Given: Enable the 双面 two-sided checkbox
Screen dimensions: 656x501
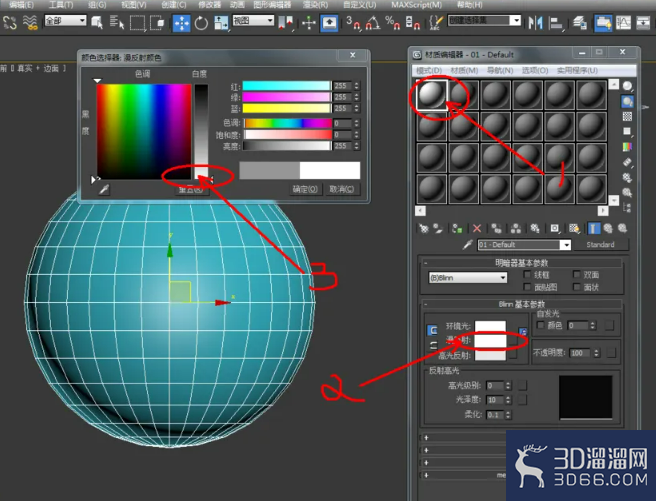Looking at the screenshot, I should pyautogui.click(x=577, y=274).
